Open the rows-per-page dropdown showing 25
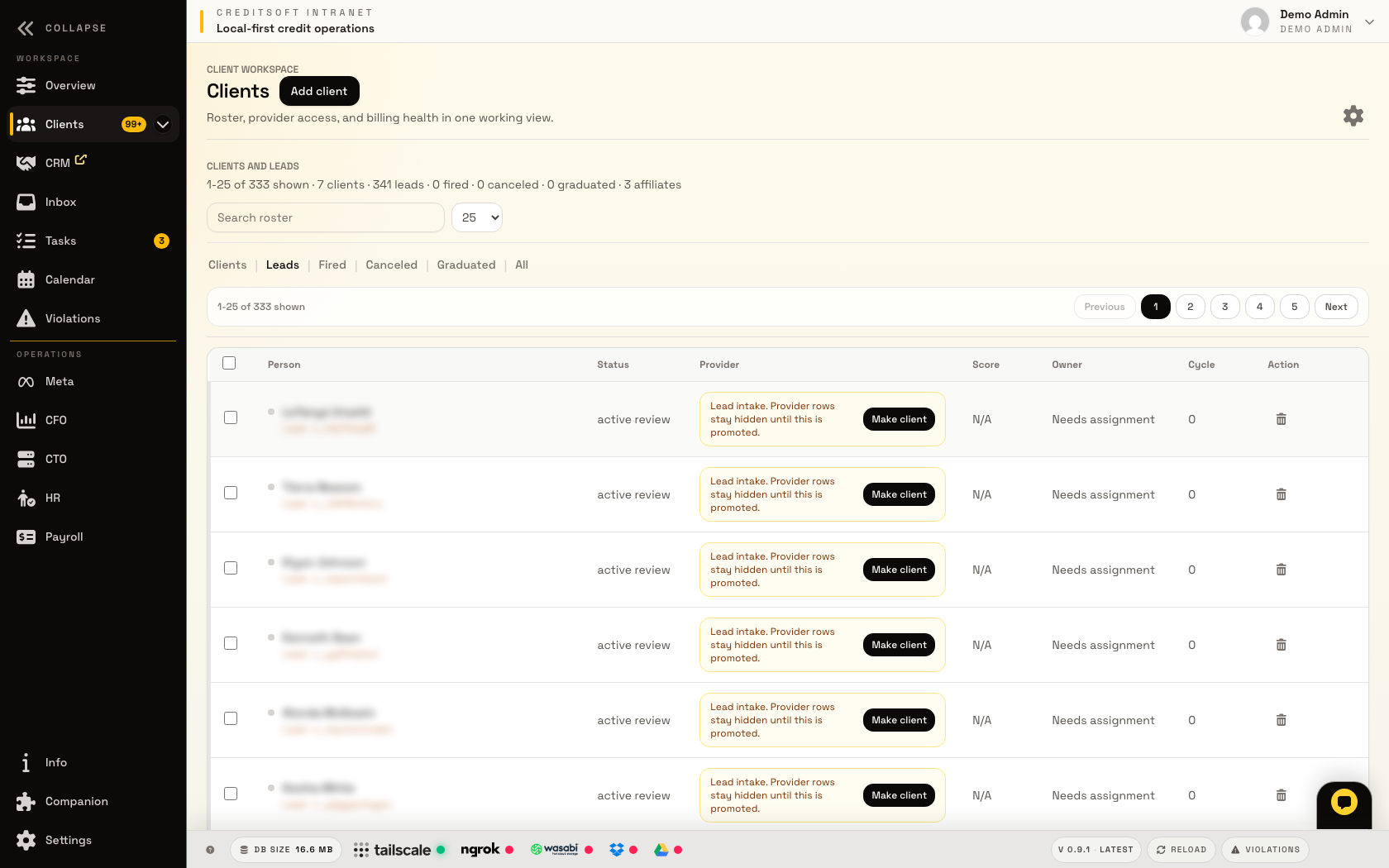The image size is (1389, 868). click(477, 217)
